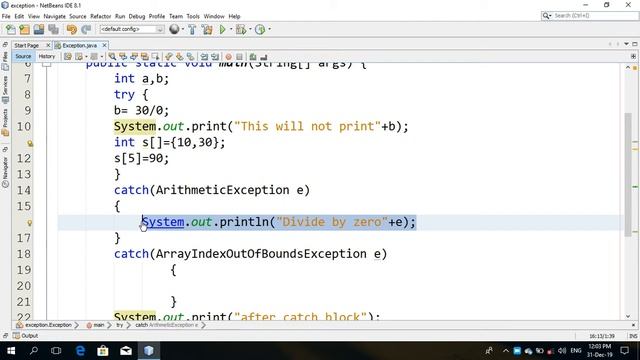Viewport: 640px width, 360px height.
Task: Click the Start Macro Recording red icon
Action: coord(229,57)
